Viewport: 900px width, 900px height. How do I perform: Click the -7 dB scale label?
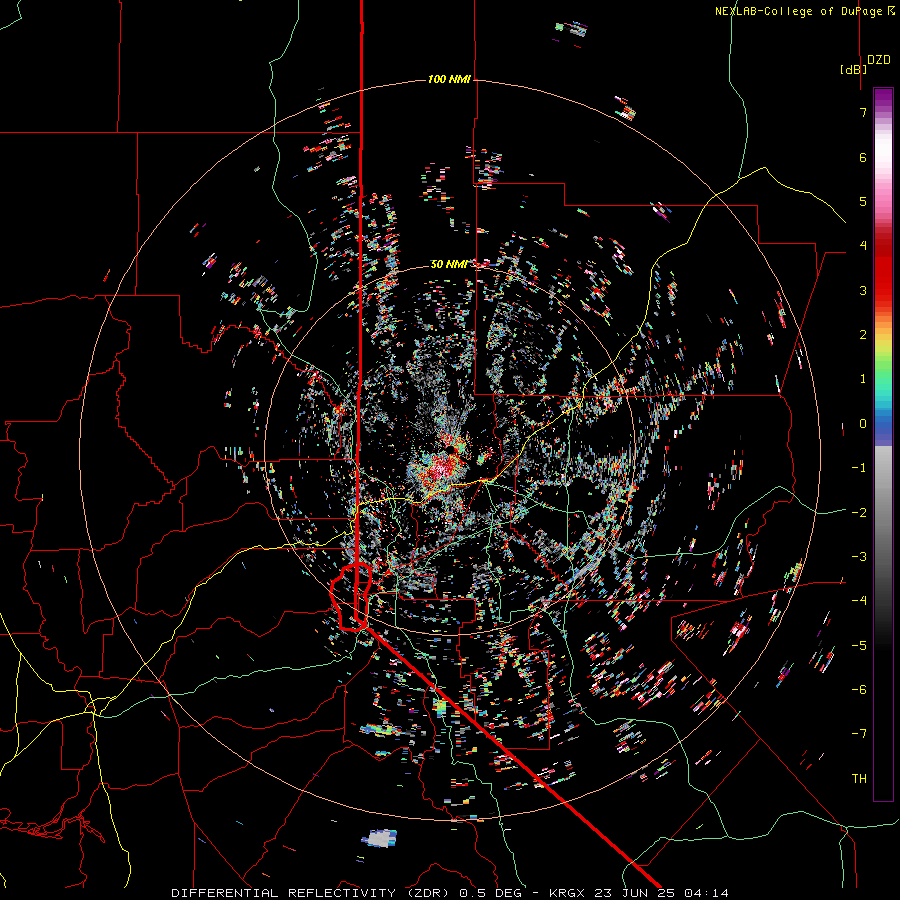pos(859,734)
